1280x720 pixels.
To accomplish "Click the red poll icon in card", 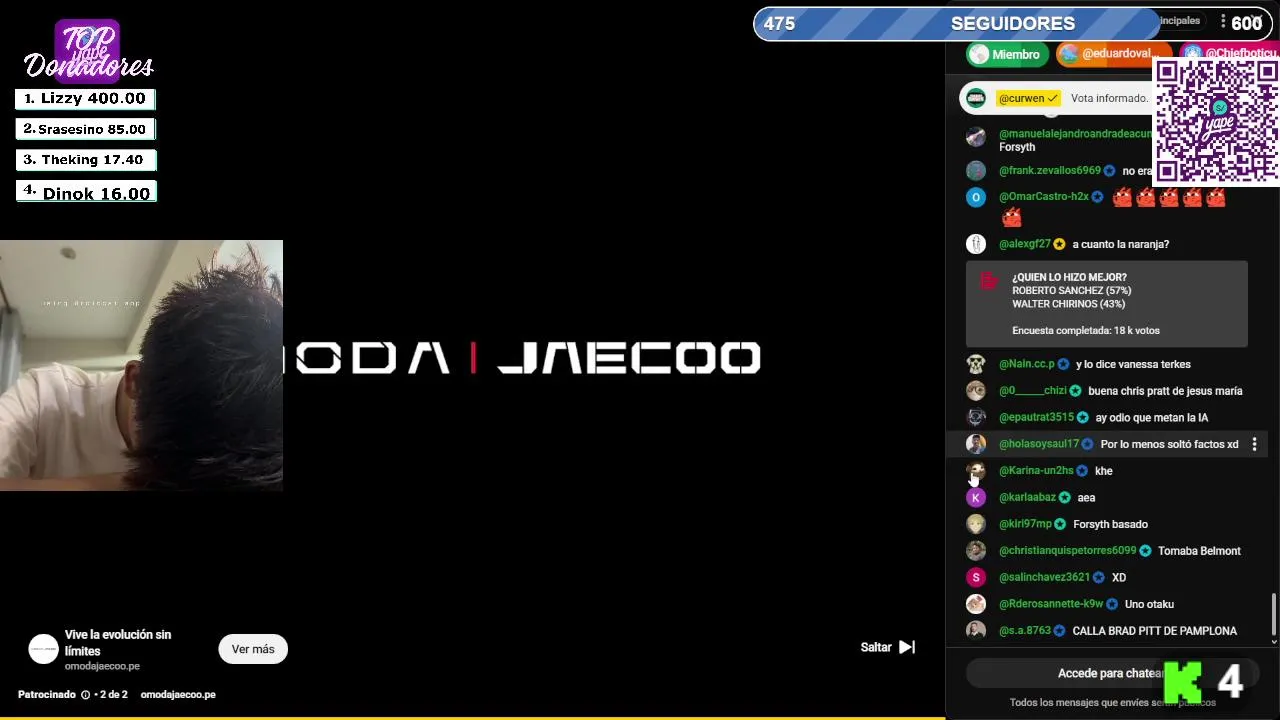I will 989,281.
